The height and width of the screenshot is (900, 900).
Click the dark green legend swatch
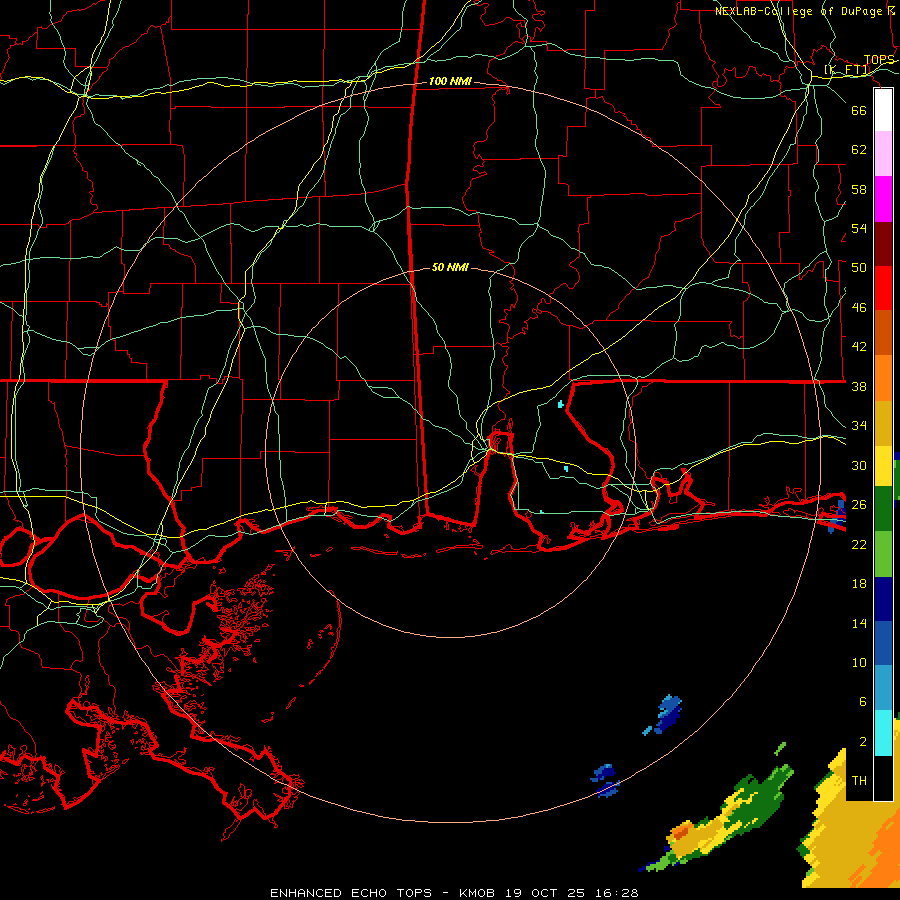coord(883,509)
